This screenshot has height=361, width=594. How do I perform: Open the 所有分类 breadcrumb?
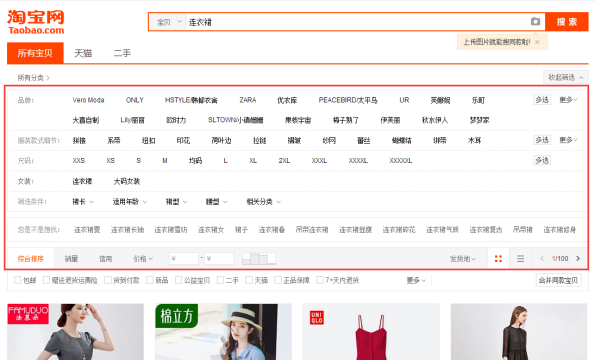(33, 78)
